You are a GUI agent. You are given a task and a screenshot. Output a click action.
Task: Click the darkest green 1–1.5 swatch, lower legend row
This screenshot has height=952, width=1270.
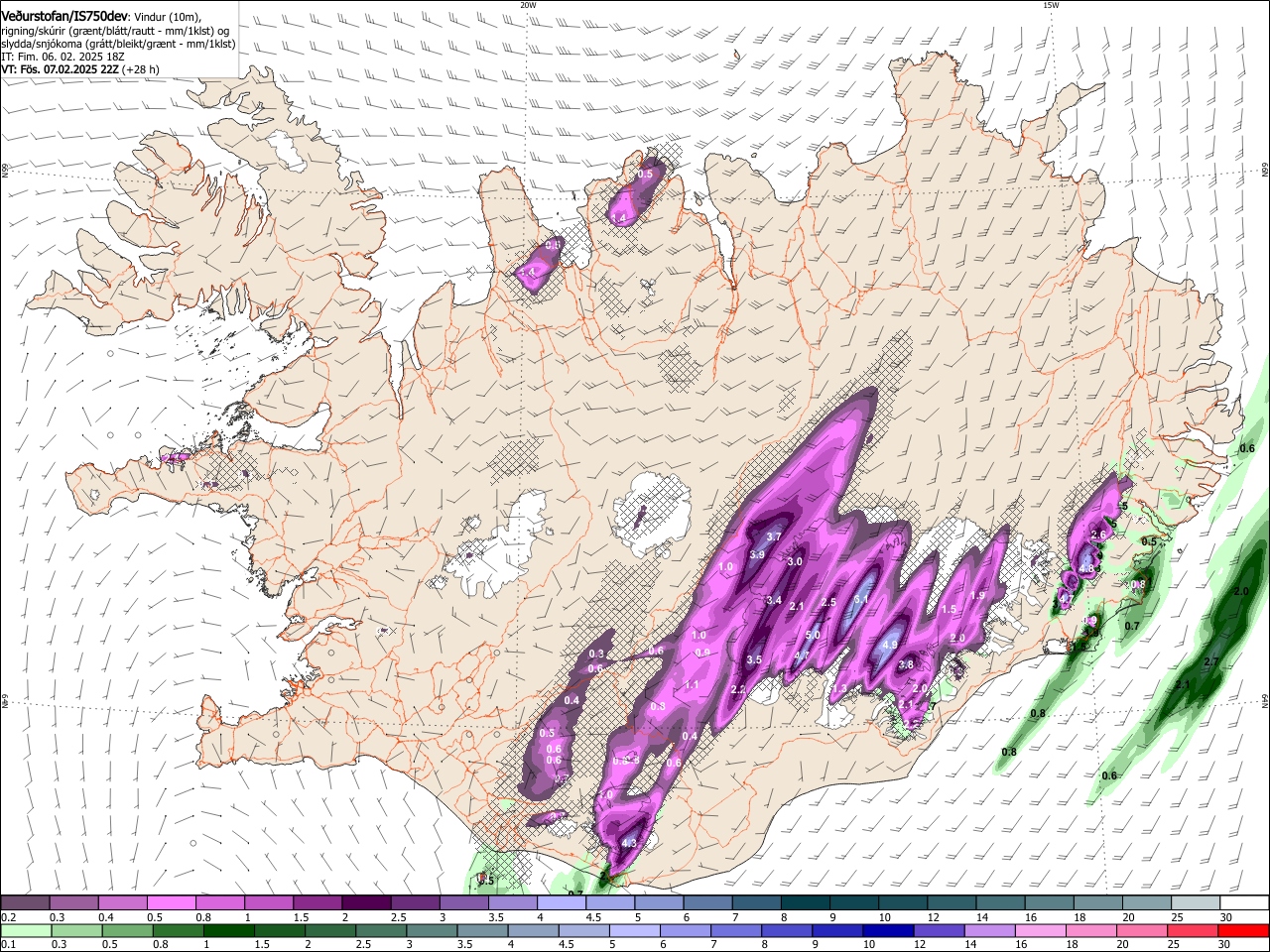pyautogui.click(x=229, y=930)
